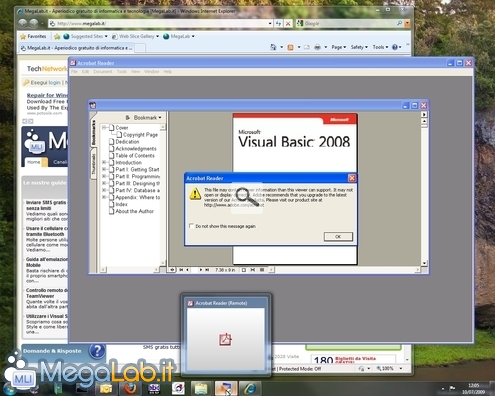The image size is (495, 396).
Task: Jump to last page in Acrobat
Action: pos(207,270)
